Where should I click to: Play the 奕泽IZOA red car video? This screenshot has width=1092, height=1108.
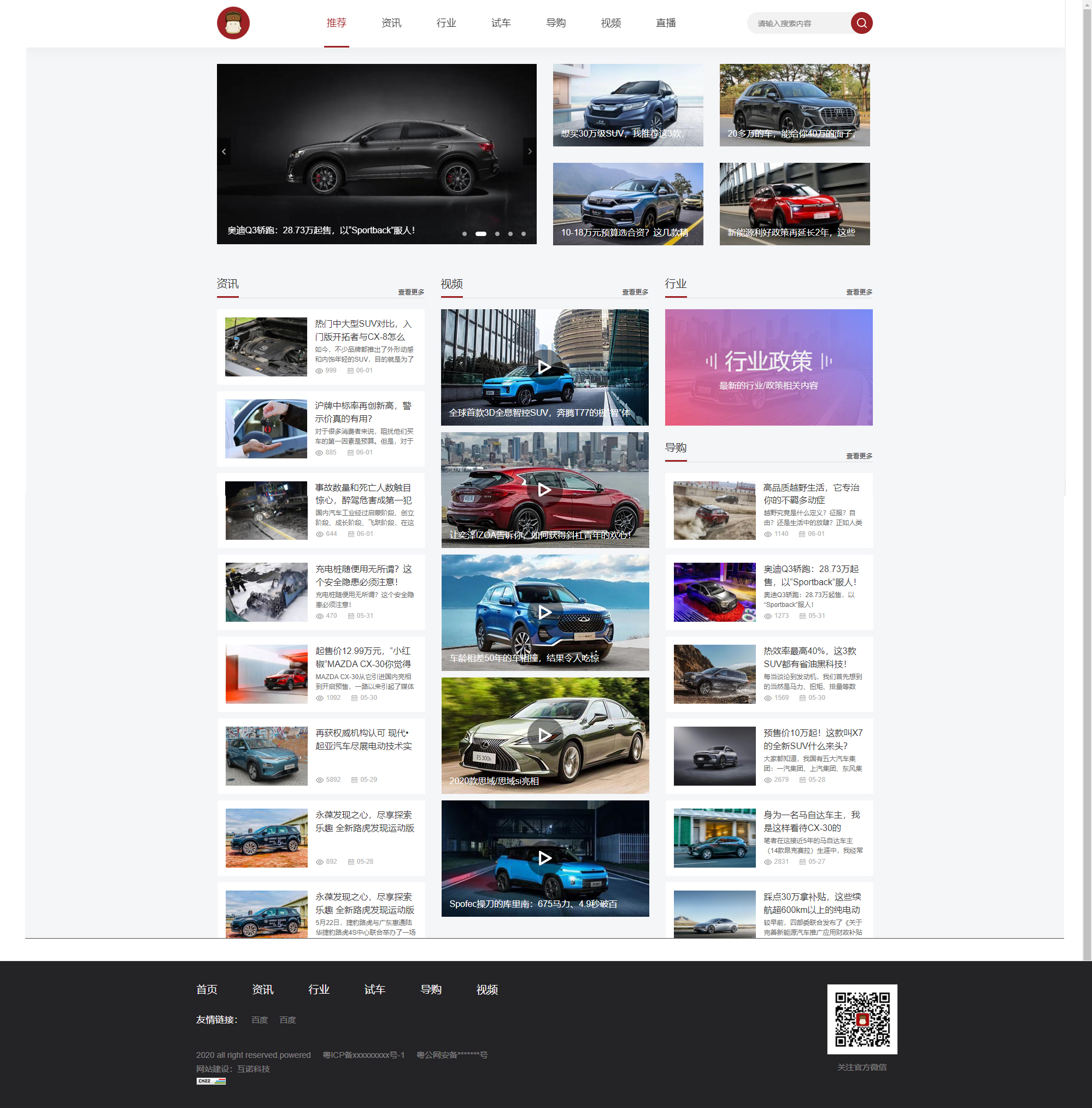tap(544, 490)
